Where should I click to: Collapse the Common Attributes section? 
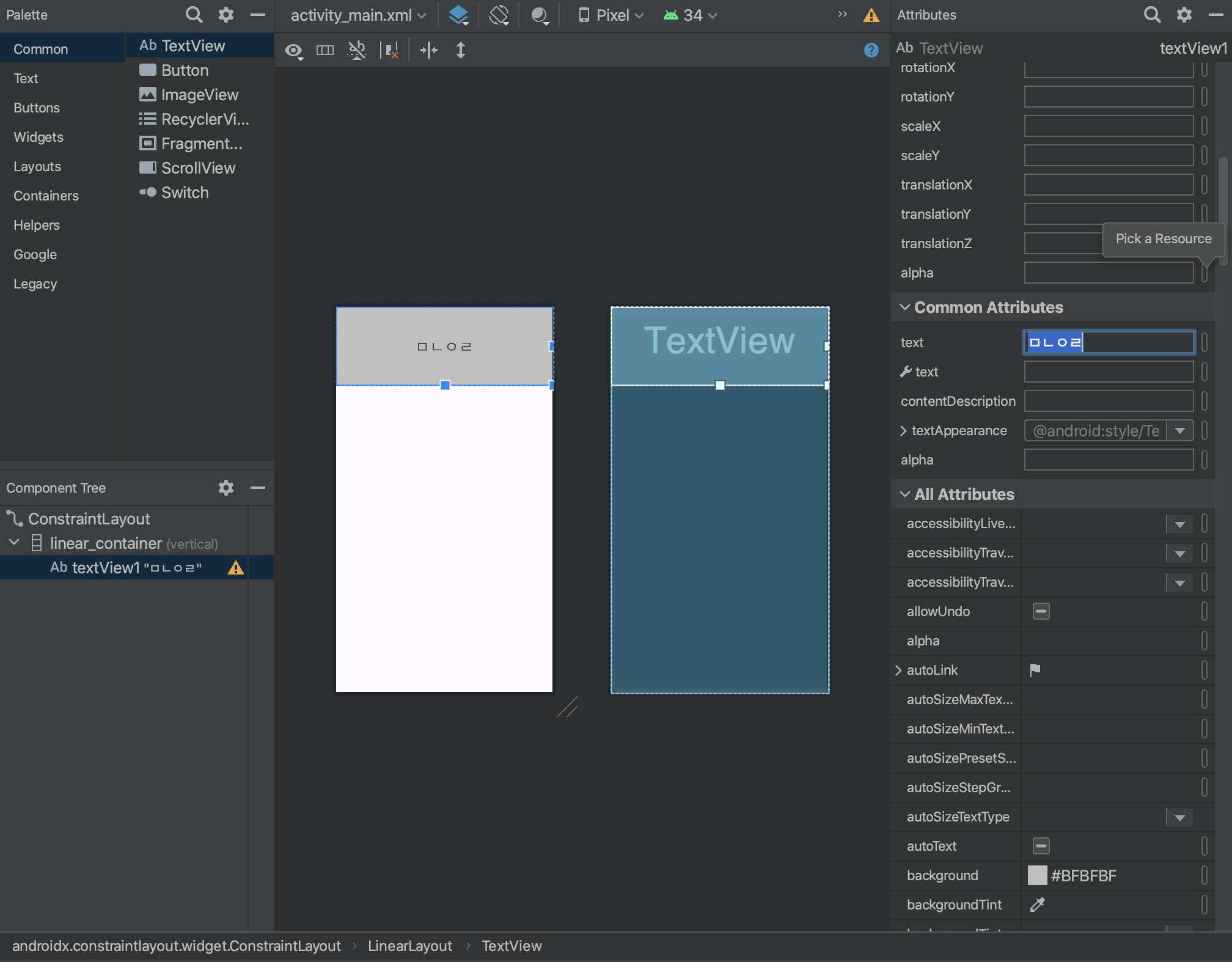click(x=905, y=307)
